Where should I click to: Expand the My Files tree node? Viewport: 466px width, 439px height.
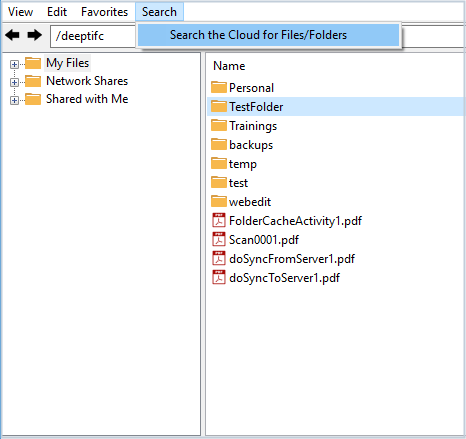(14, 64)
